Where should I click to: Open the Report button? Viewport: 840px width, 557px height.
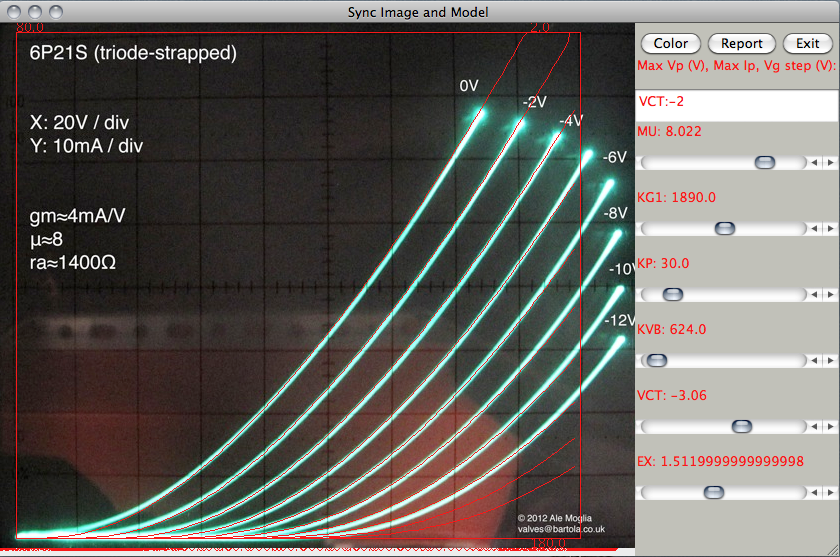coord(741,43)
